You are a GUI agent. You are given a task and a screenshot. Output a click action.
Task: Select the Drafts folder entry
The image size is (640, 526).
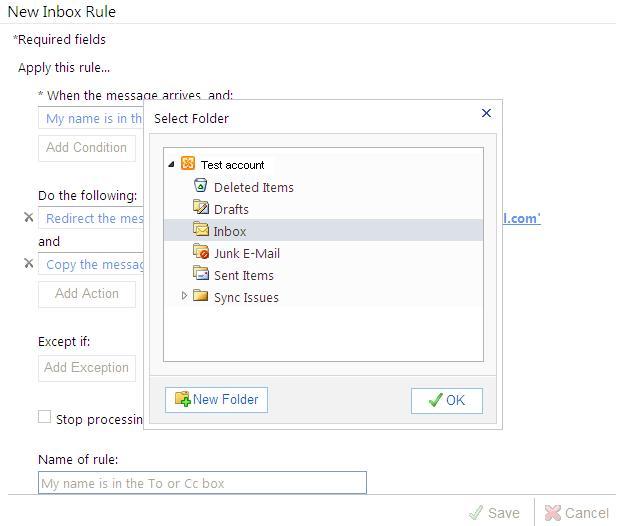click(x=231, y=209)
